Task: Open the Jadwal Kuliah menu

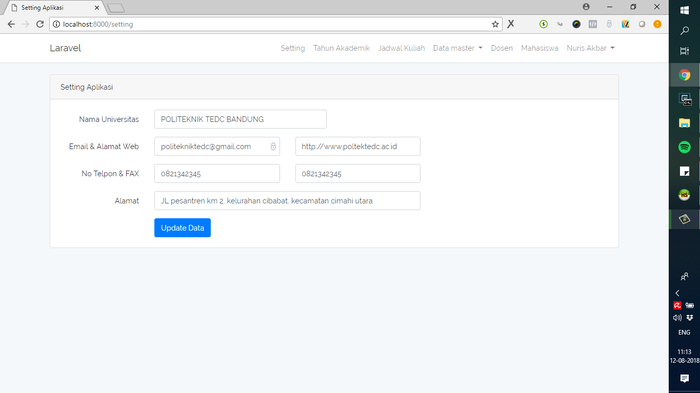Action: coord(401,48)
